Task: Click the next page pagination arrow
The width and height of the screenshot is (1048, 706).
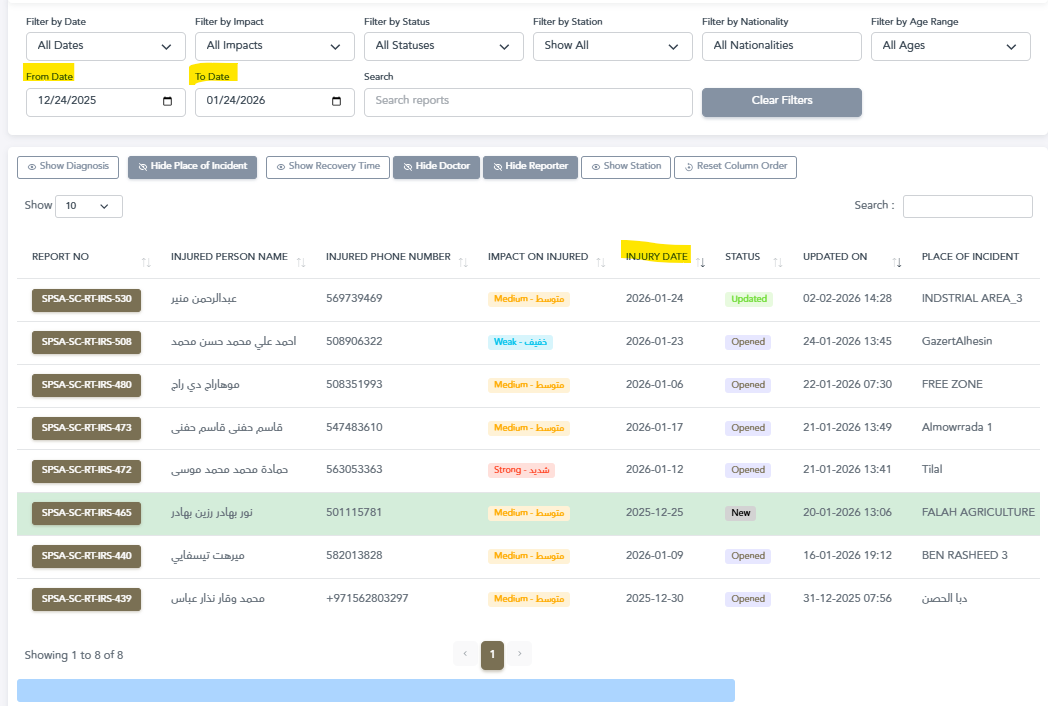Action: (x=519, y=655)
